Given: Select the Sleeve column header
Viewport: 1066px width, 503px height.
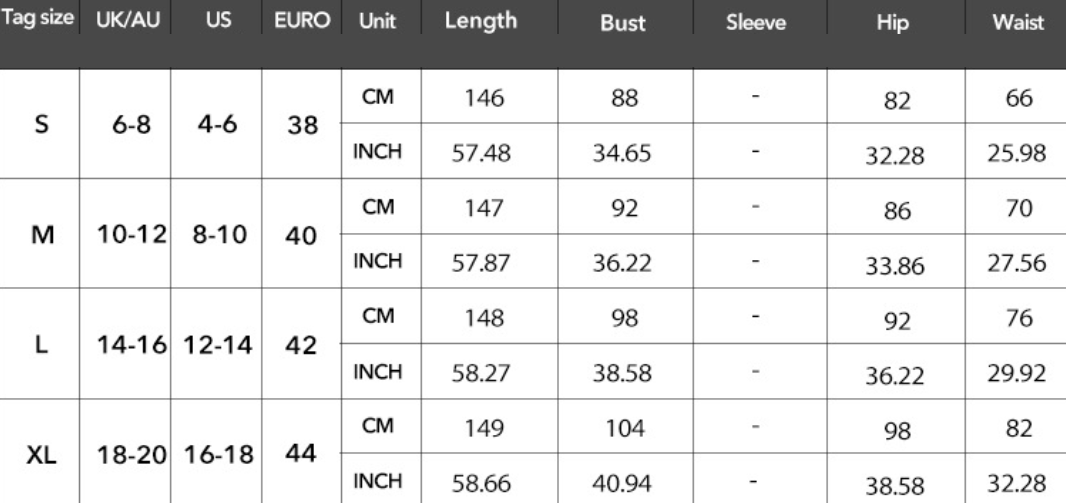Looking at the screenshot, I should pos(756,22).
